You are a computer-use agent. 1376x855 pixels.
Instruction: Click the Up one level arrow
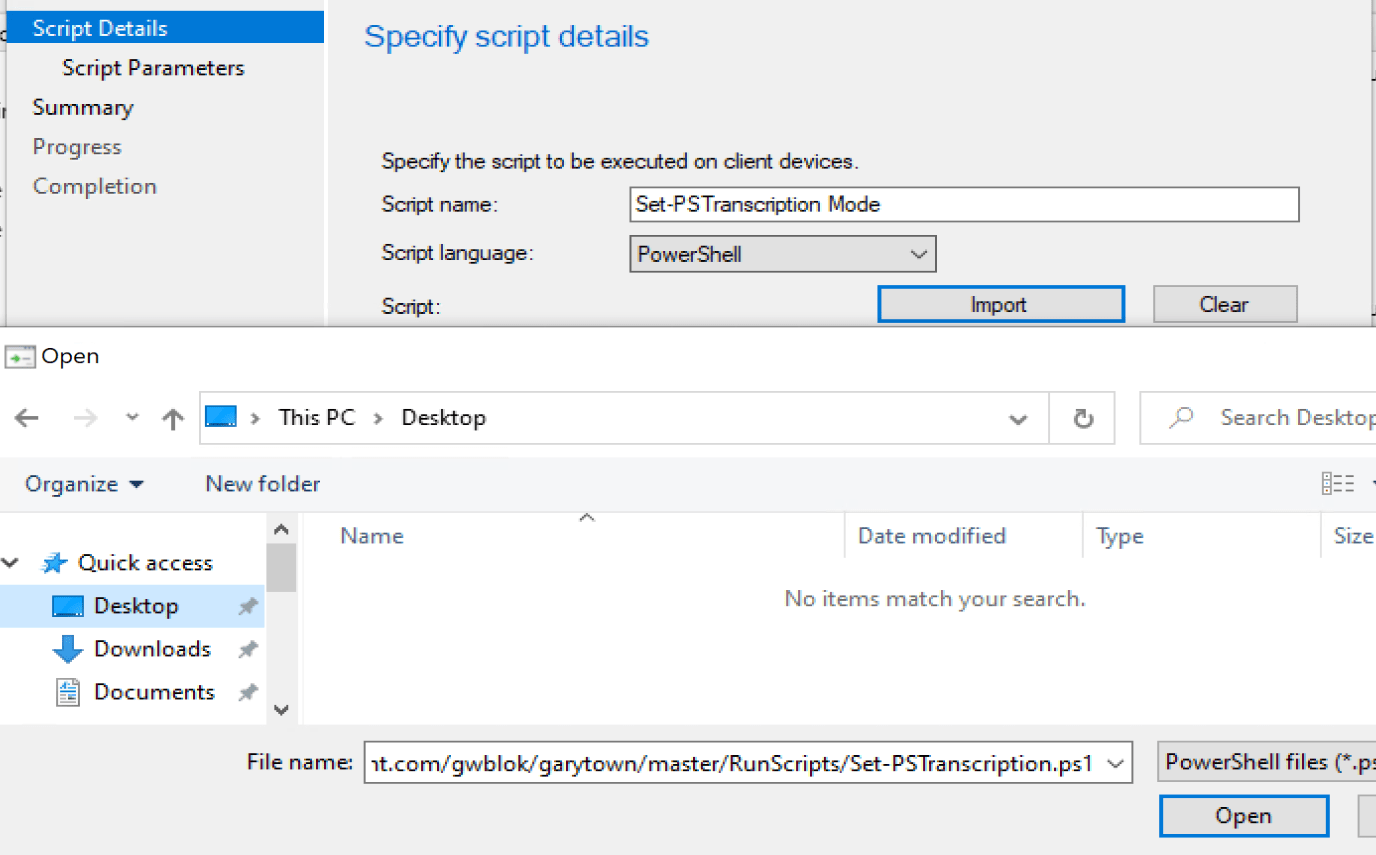click(173, 419)
